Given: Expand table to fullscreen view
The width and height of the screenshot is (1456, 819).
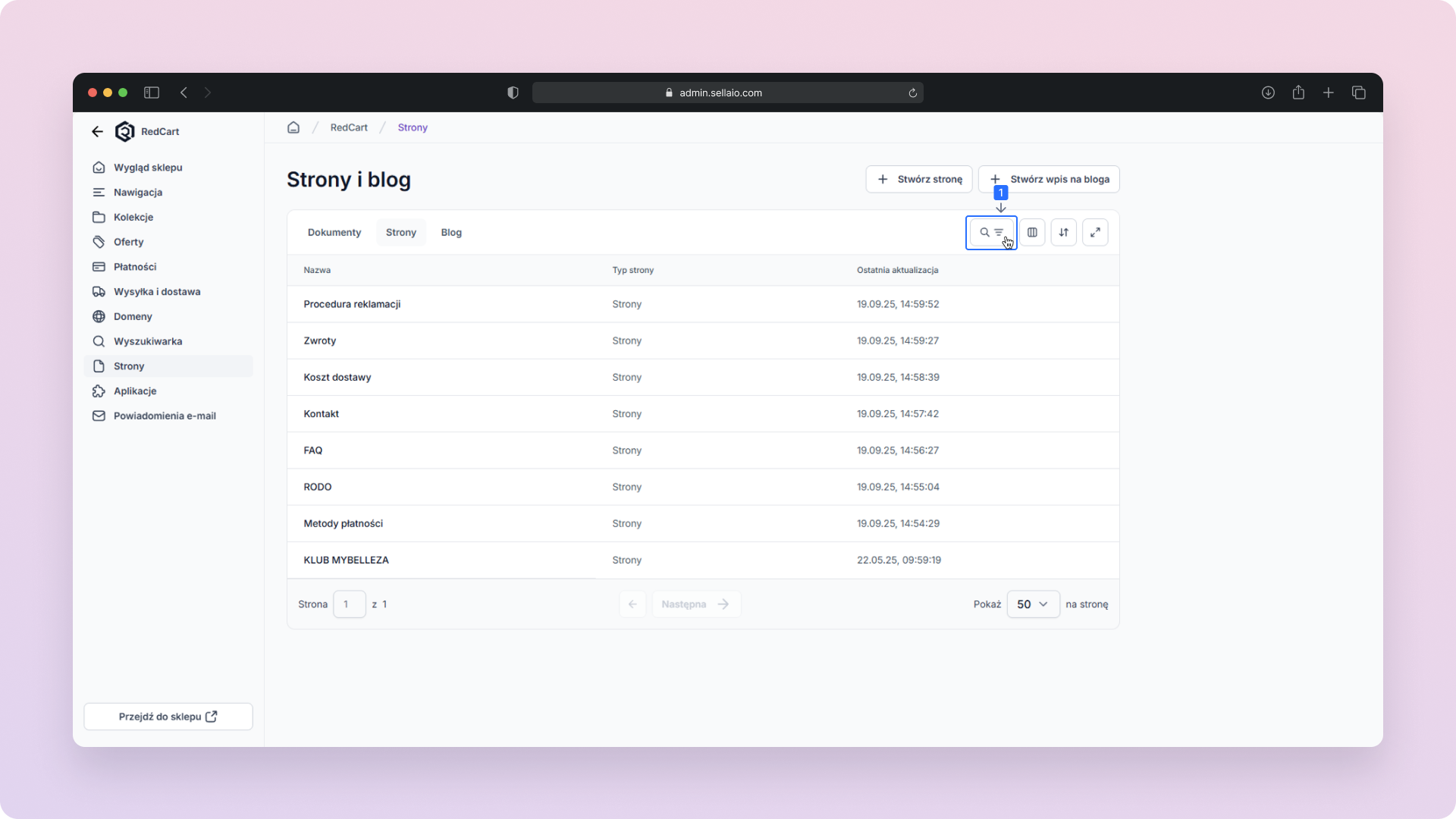Looking at the screenshot, I should [x=1095, y=232].
